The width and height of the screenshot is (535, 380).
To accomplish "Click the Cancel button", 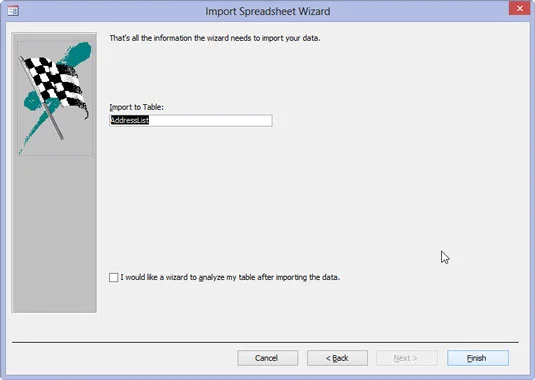I will [x=268, y=358].
